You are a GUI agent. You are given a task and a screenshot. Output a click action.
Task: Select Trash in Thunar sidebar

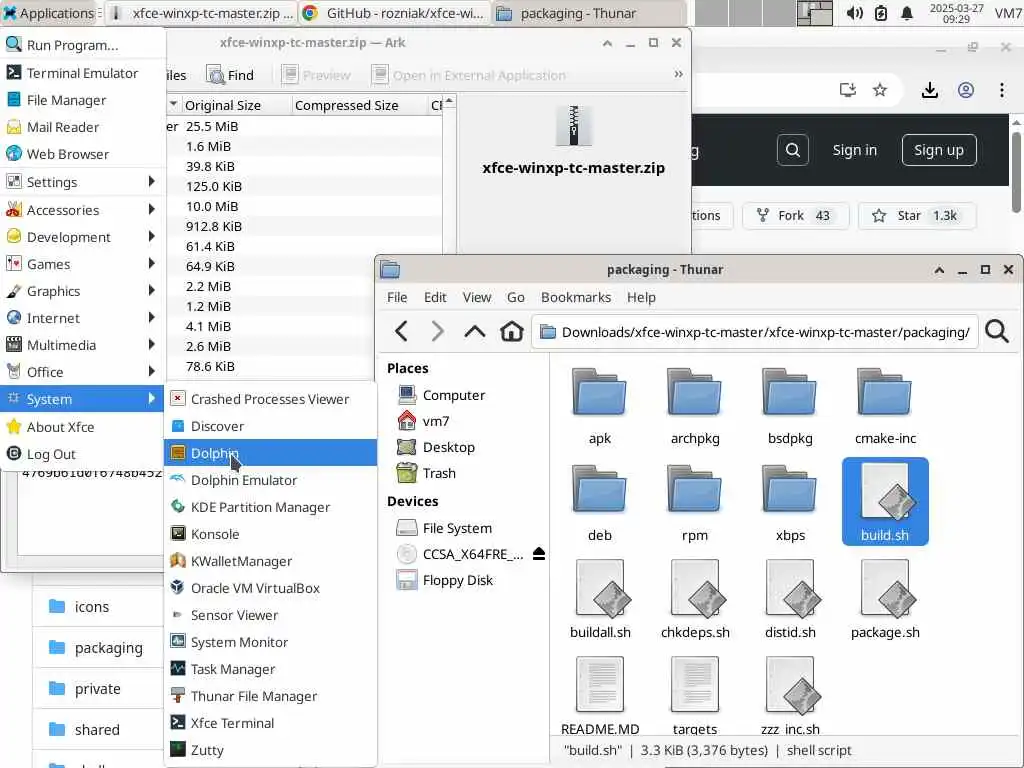426,473
